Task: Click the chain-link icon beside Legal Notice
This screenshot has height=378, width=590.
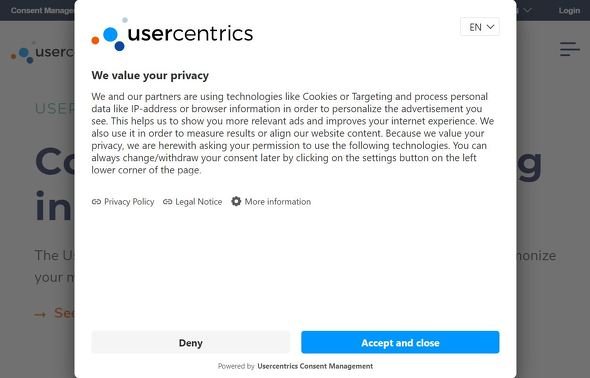Action: click(x=167, y=202)
